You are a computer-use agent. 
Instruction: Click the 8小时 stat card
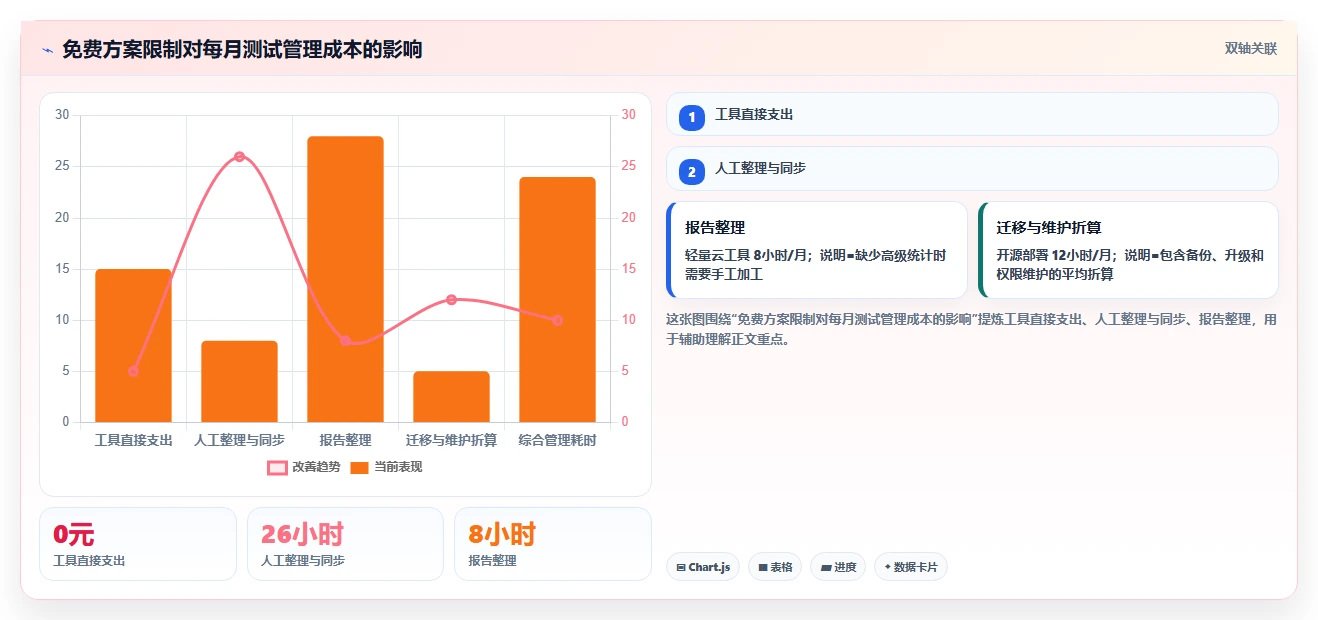(553, 544)
